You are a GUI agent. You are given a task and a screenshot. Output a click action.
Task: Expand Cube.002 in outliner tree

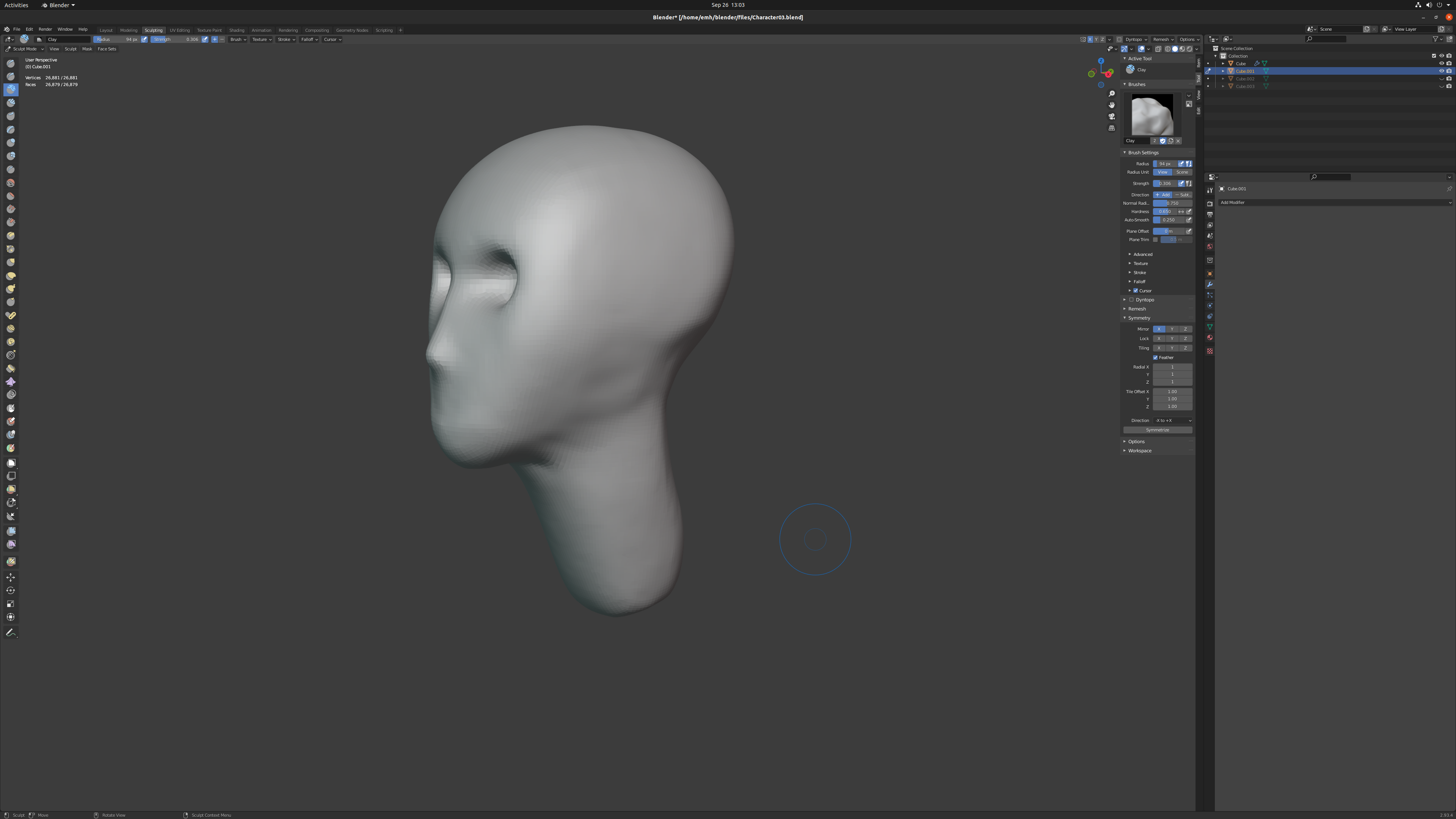[1223, 79]
